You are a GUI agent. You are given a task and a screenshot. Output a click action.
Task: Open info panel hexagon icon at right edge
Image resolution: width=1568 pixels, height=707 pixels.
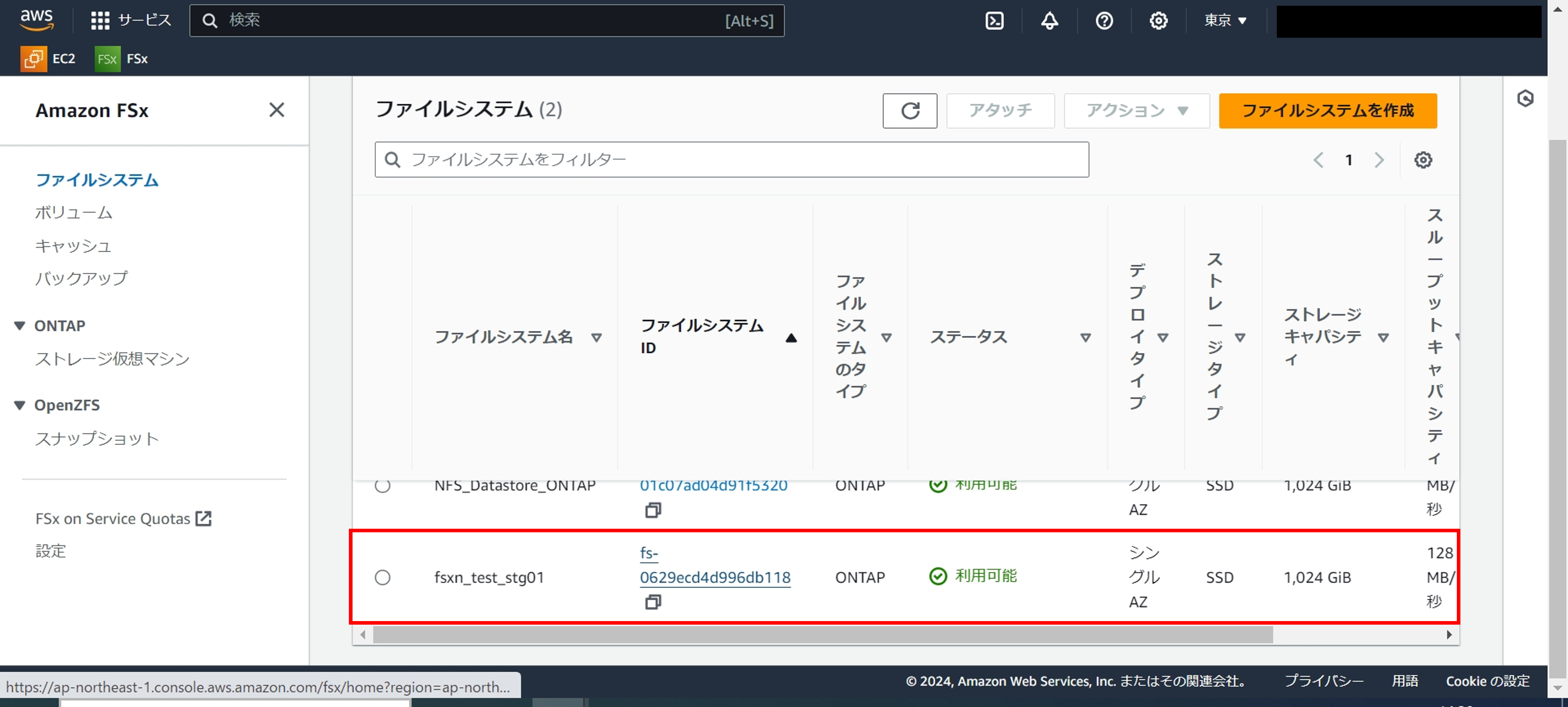pyautogui.click(x=1525, y=98)
